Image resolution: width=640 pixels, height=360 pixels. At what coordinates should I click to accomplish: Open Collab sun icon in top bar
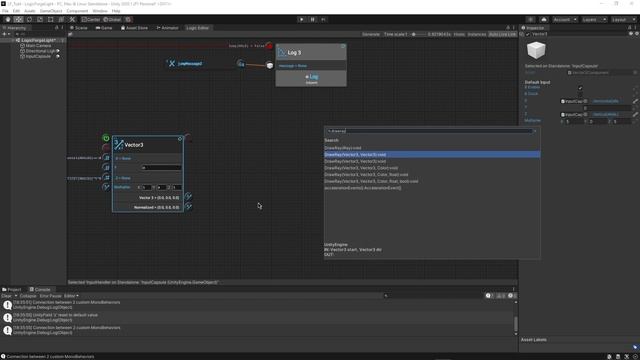click(x=531, y=20)
